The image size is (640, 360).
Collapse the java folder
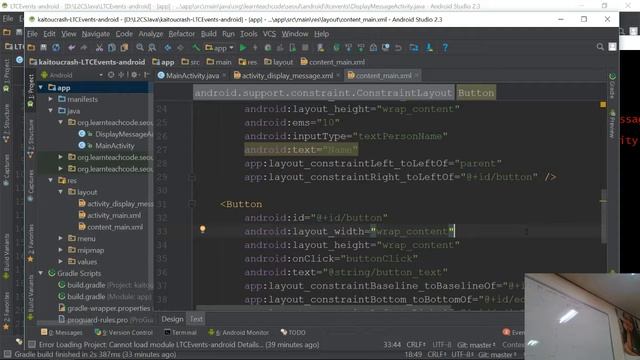click(51, 111)
